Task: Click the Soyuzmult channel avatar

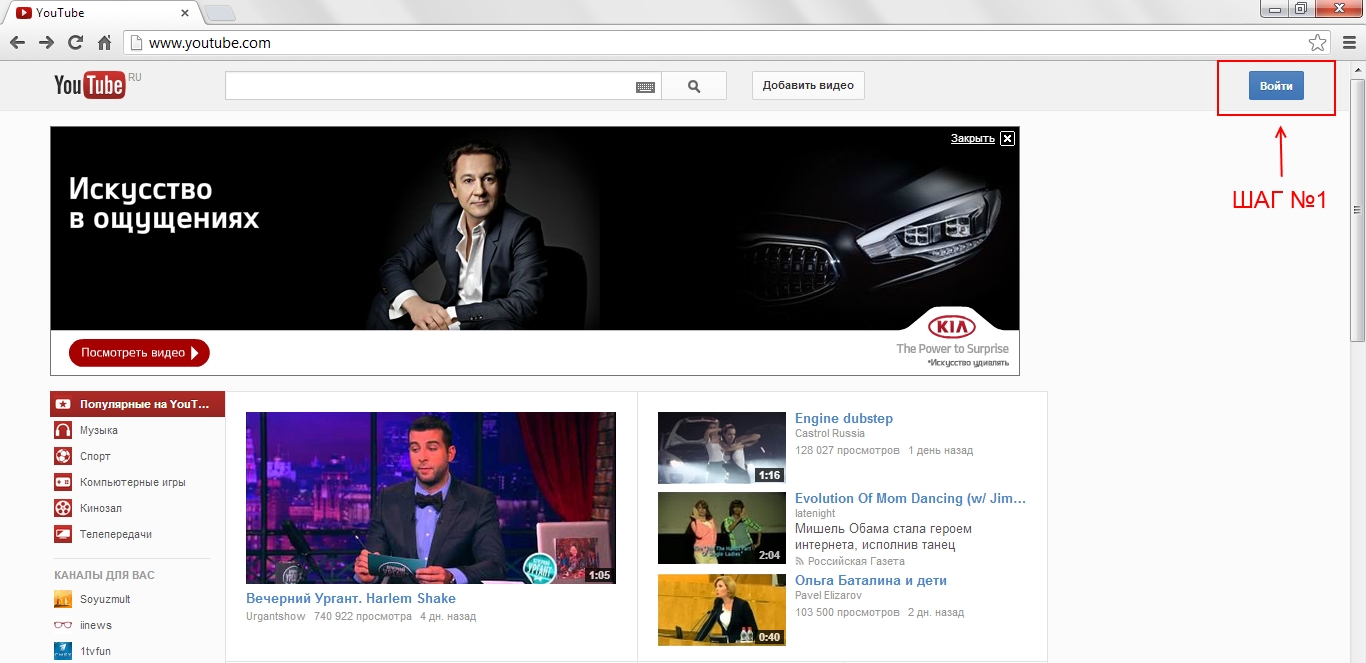Action: pyautogui.click(x=63, y=599)
